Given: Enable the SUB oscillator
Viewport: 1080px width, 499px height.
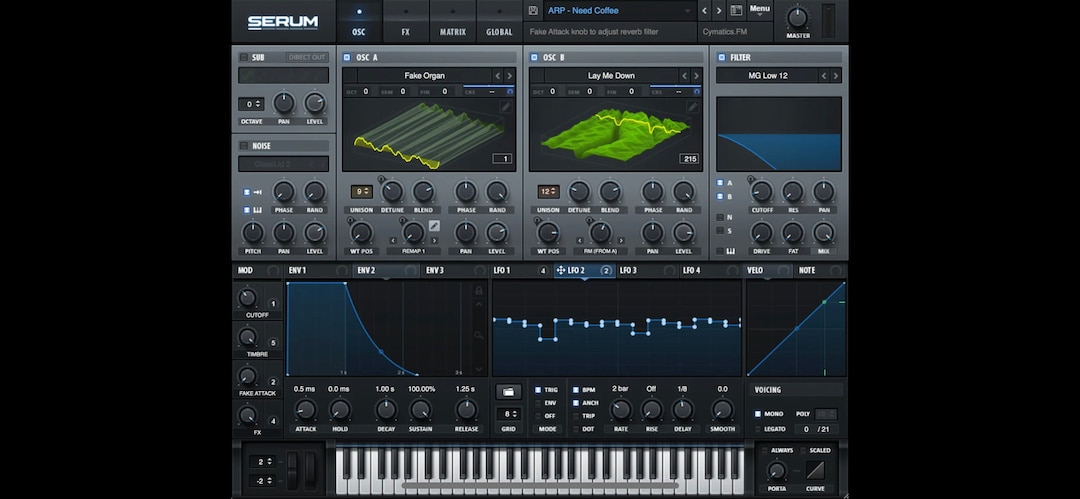Looking at the screenshot, I should pos(244,57).
